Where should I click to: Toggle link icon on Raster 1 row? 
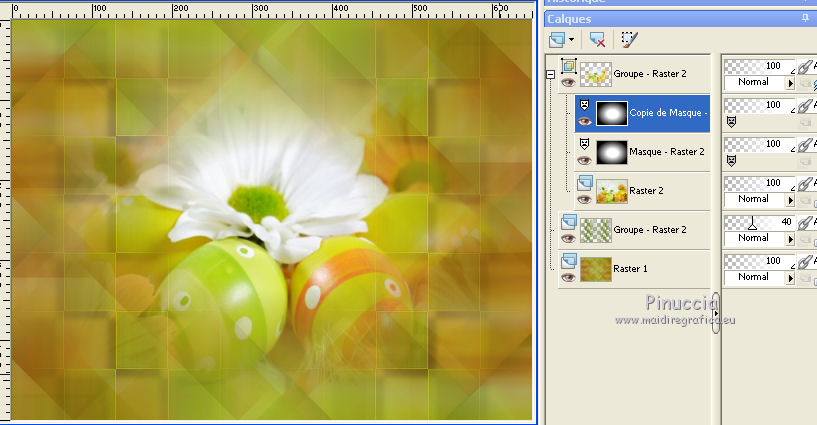point(804,262)
